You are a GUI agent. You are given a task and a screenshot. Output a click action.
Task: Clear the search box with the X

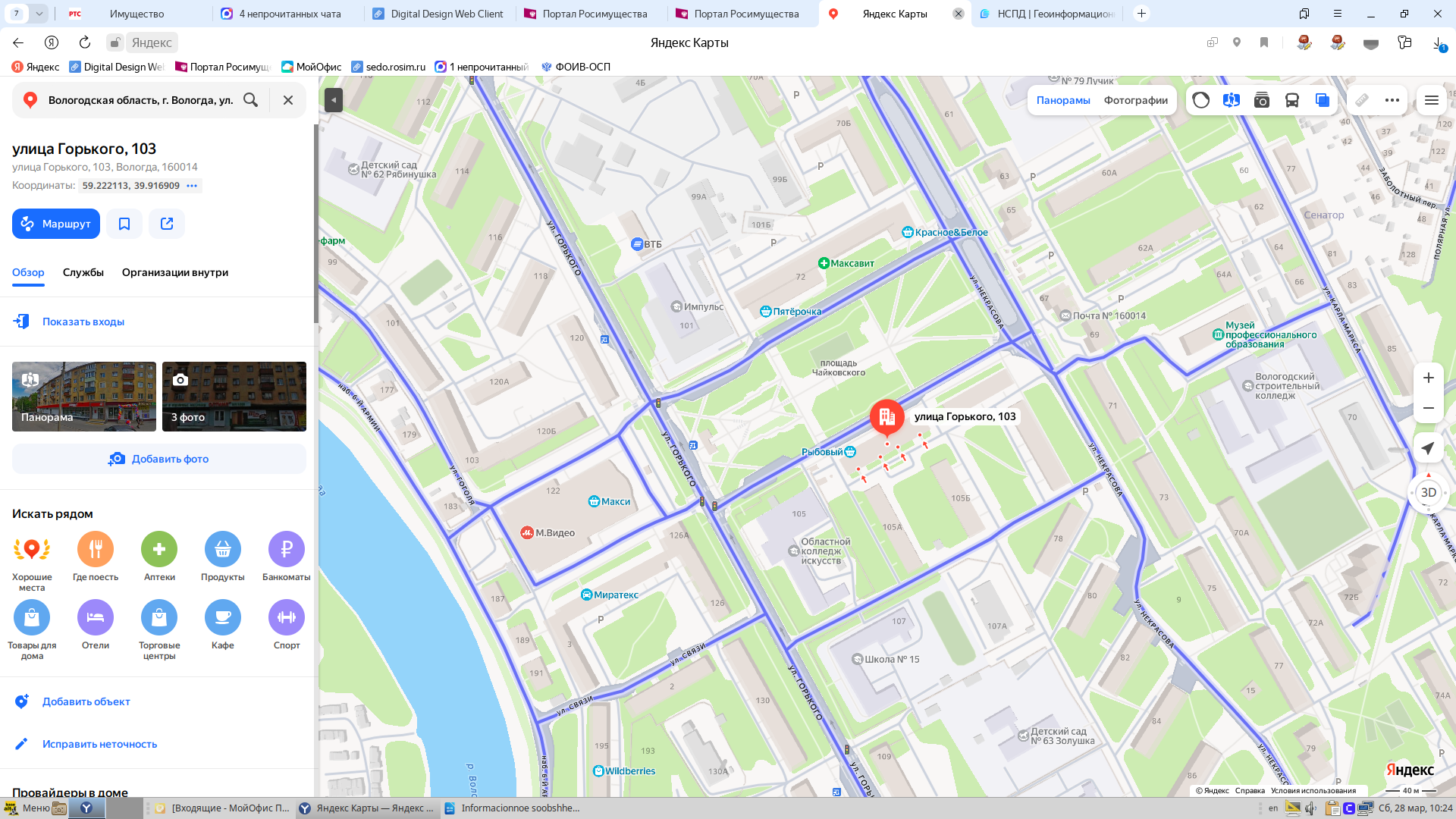coord(288,100)
